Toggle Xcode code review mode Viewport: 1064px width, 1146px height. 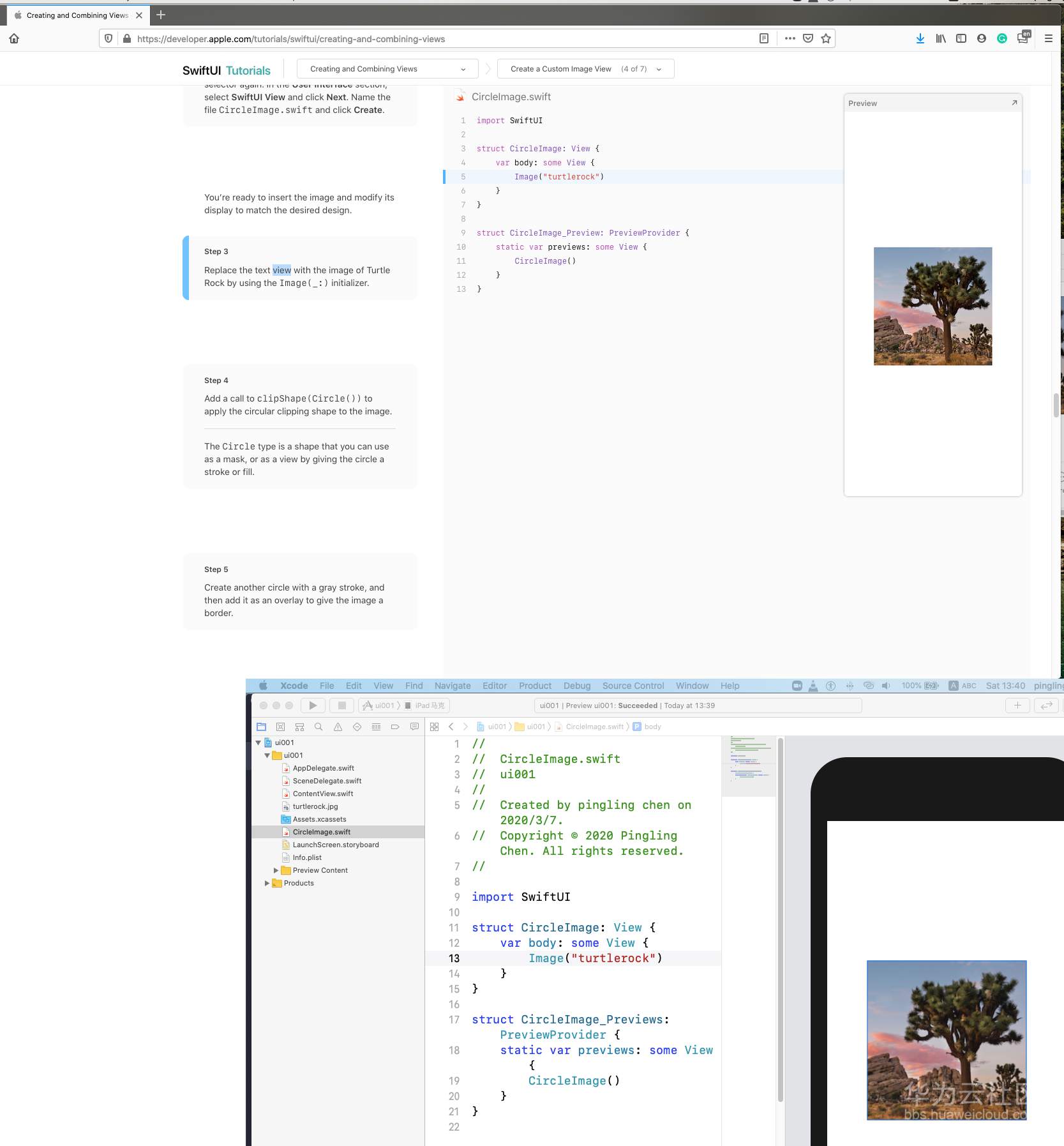coord(1047,705)
